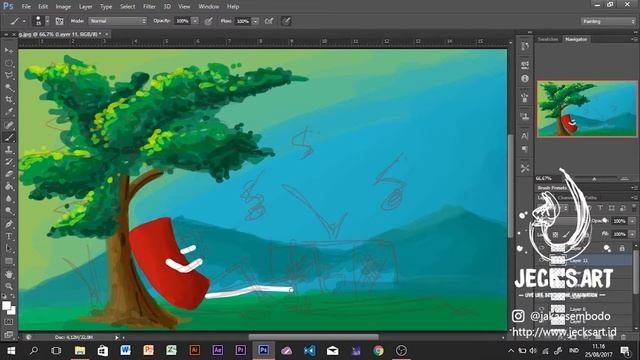Click the status bar info arrow

117,338
